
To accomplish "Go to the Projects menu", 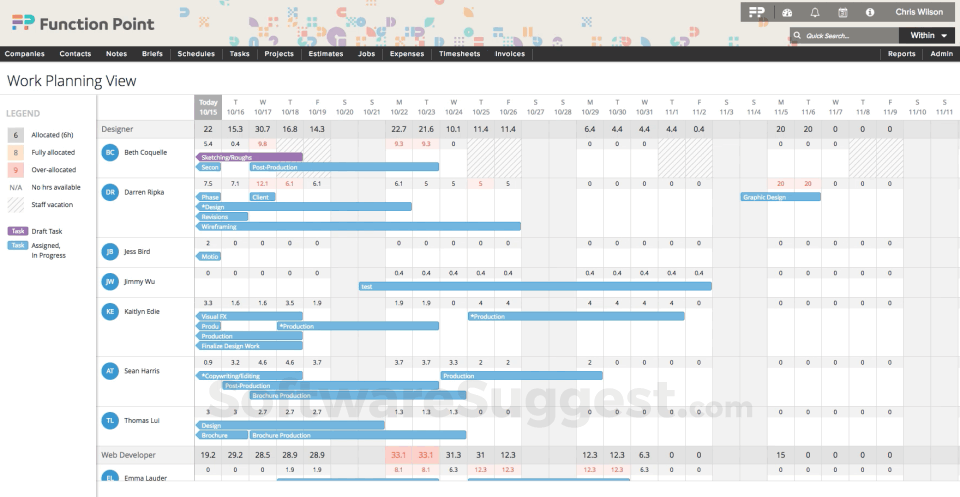I will (x=279, y=54).
